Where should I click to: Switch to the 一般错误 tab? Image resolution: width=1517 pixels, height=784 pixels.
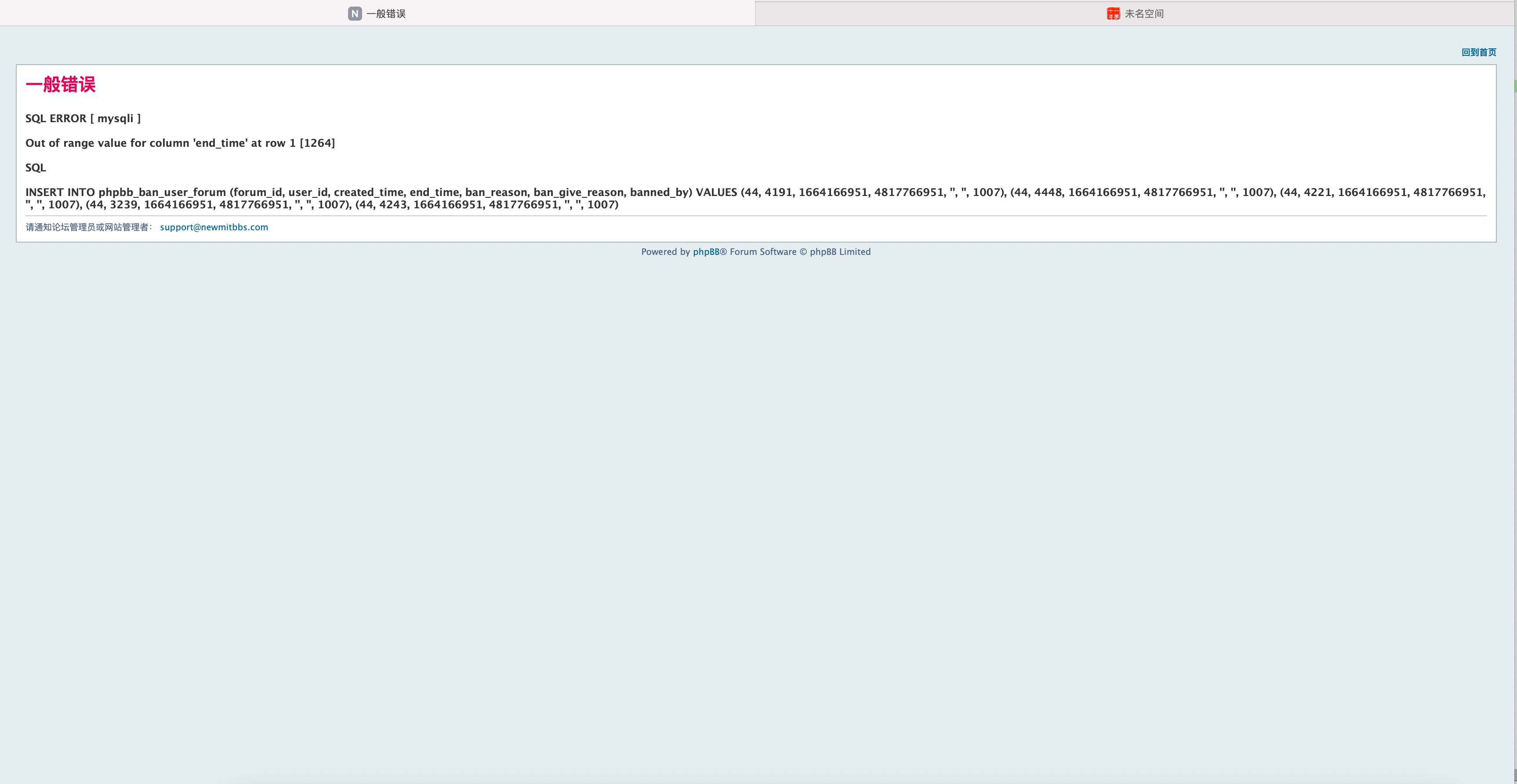[x=377, y=13]
